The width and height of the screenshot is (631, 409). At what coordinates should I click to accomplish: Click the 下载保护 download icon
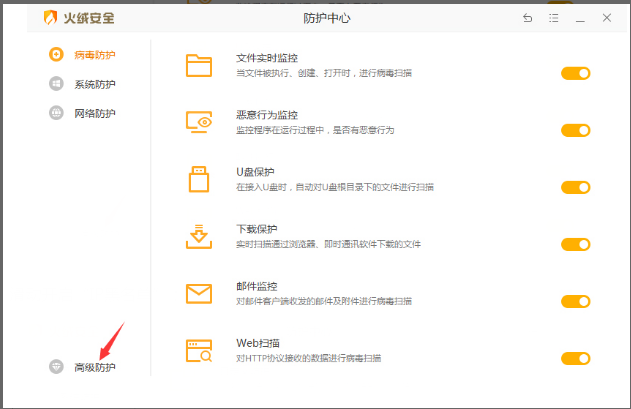[199, 236]
